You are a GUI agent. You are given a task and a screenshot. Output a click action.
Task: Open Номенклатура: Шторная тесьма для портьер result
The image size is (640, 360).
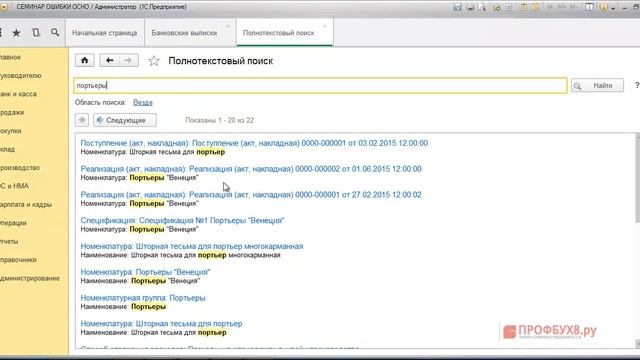161,323
